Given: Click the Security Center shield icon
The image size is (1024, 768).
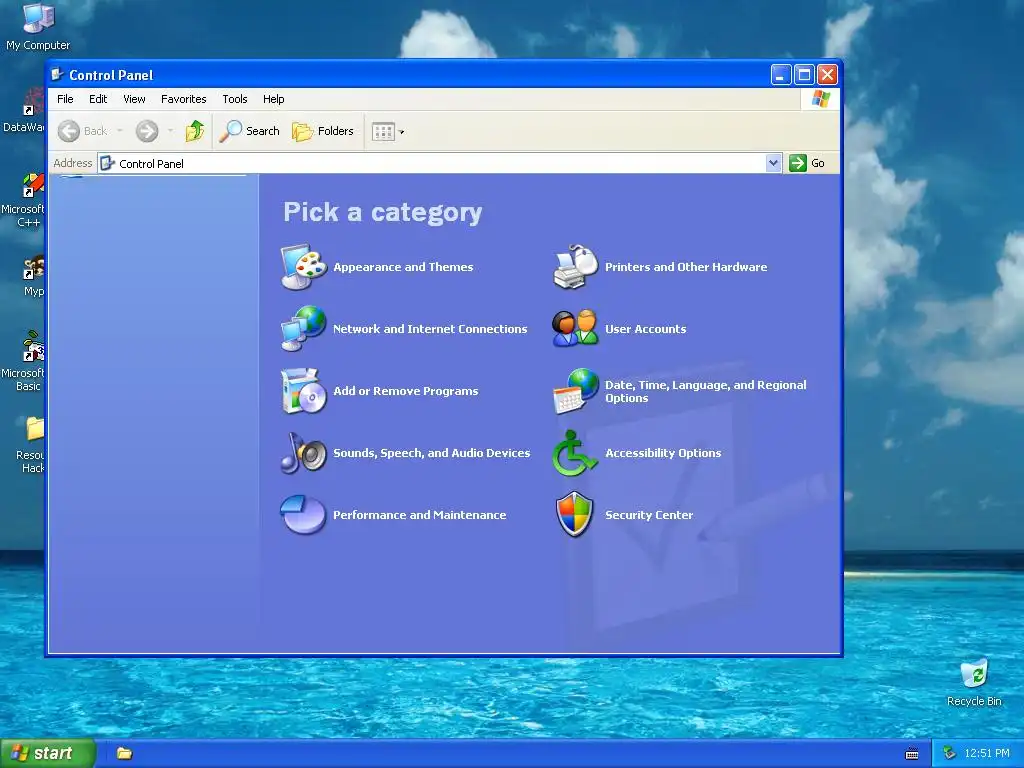Looking at the screenshot, I should (575, 515).
